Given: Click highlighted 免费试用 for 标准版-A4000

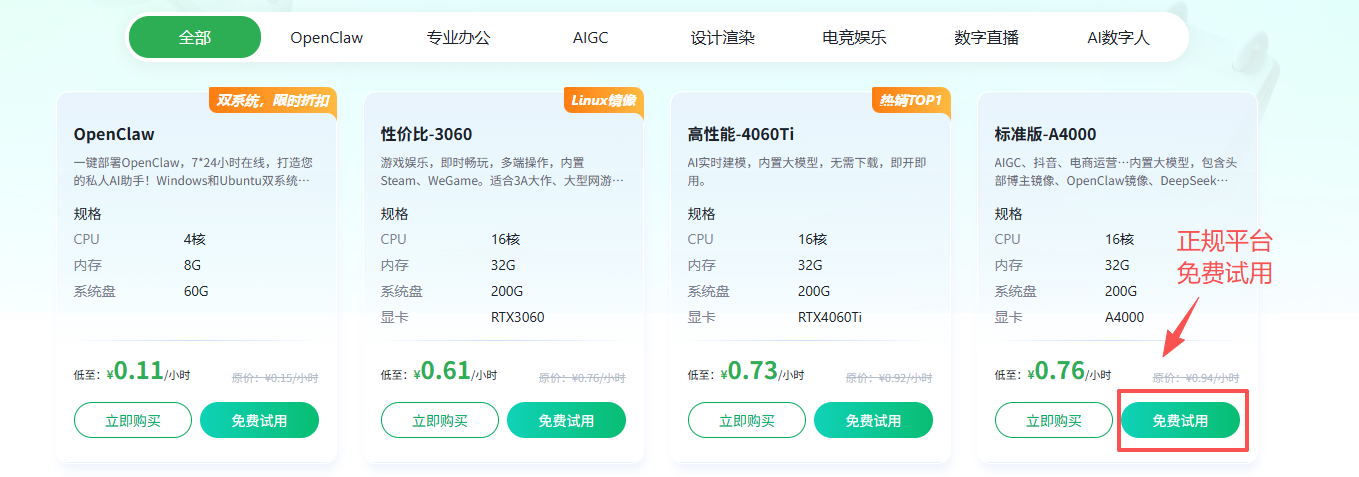Looking at the screenshot, I should [1180, 420].
